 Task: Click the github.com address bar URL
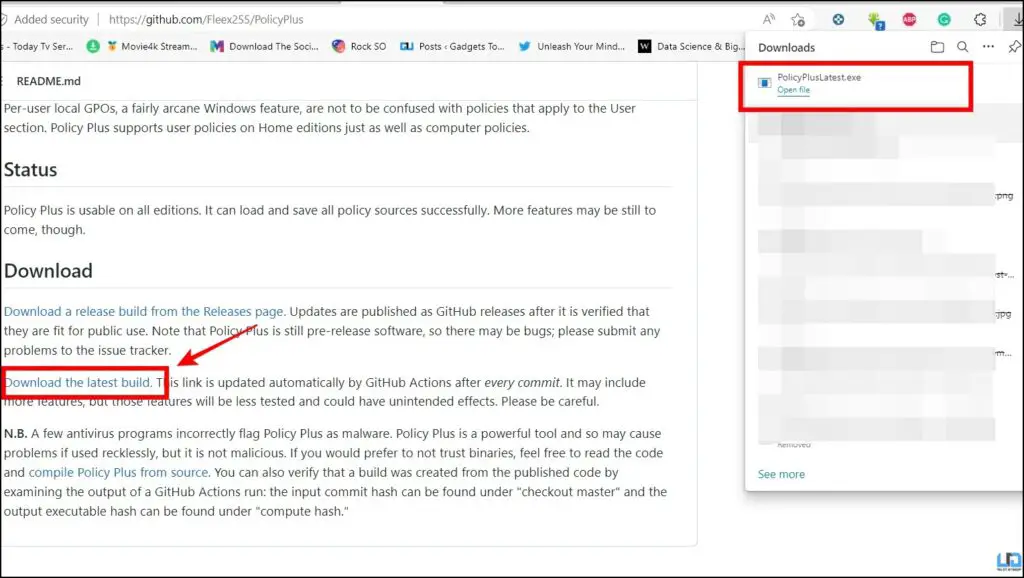pyautogui.click(x=206, y=20)
